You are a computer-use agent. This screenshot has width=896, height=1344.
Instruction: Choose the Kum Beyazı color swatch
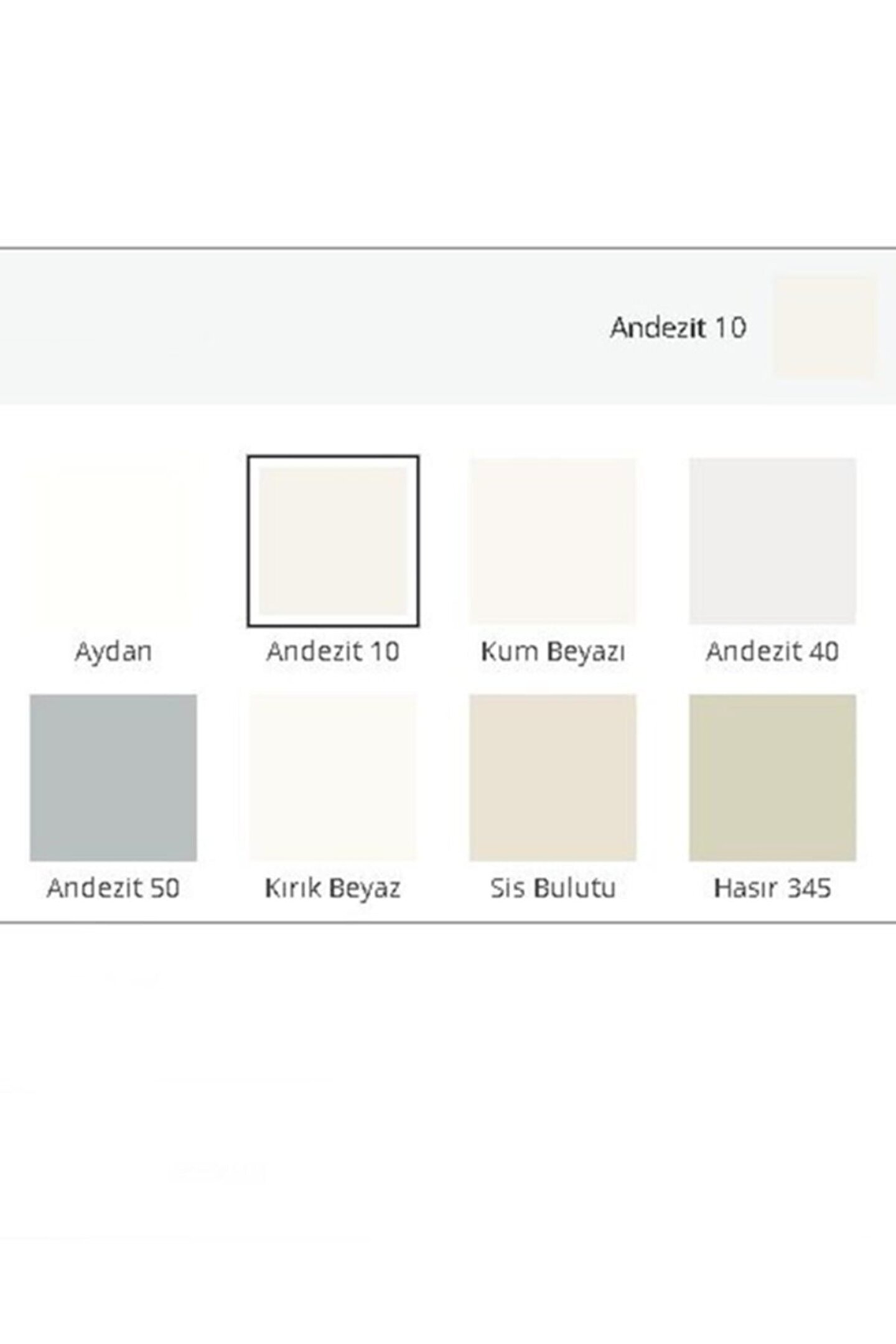click(x=553, y=541)
